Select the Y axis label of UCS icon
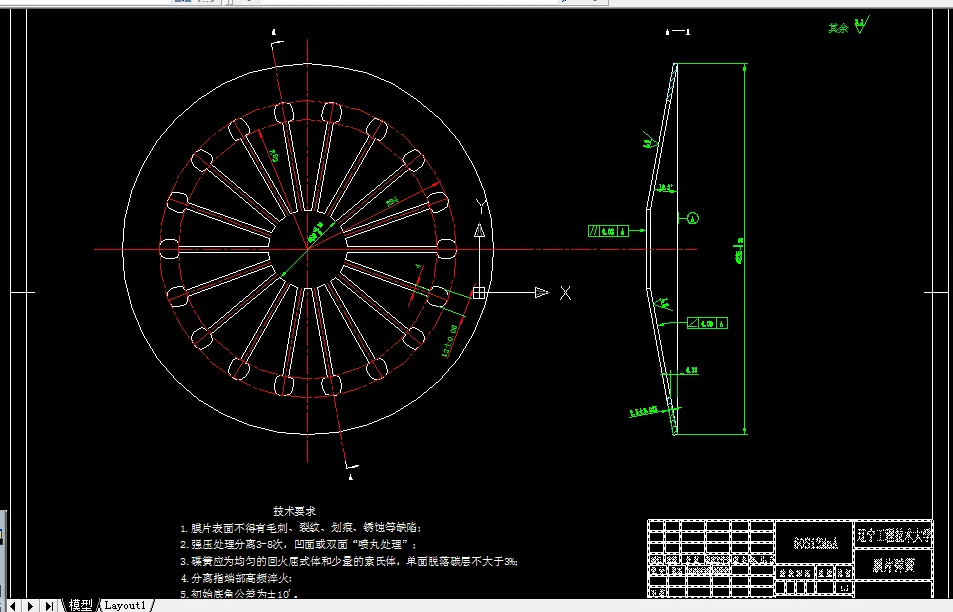Viewport: 953px width, 612px height. click(x=481, y=206)
